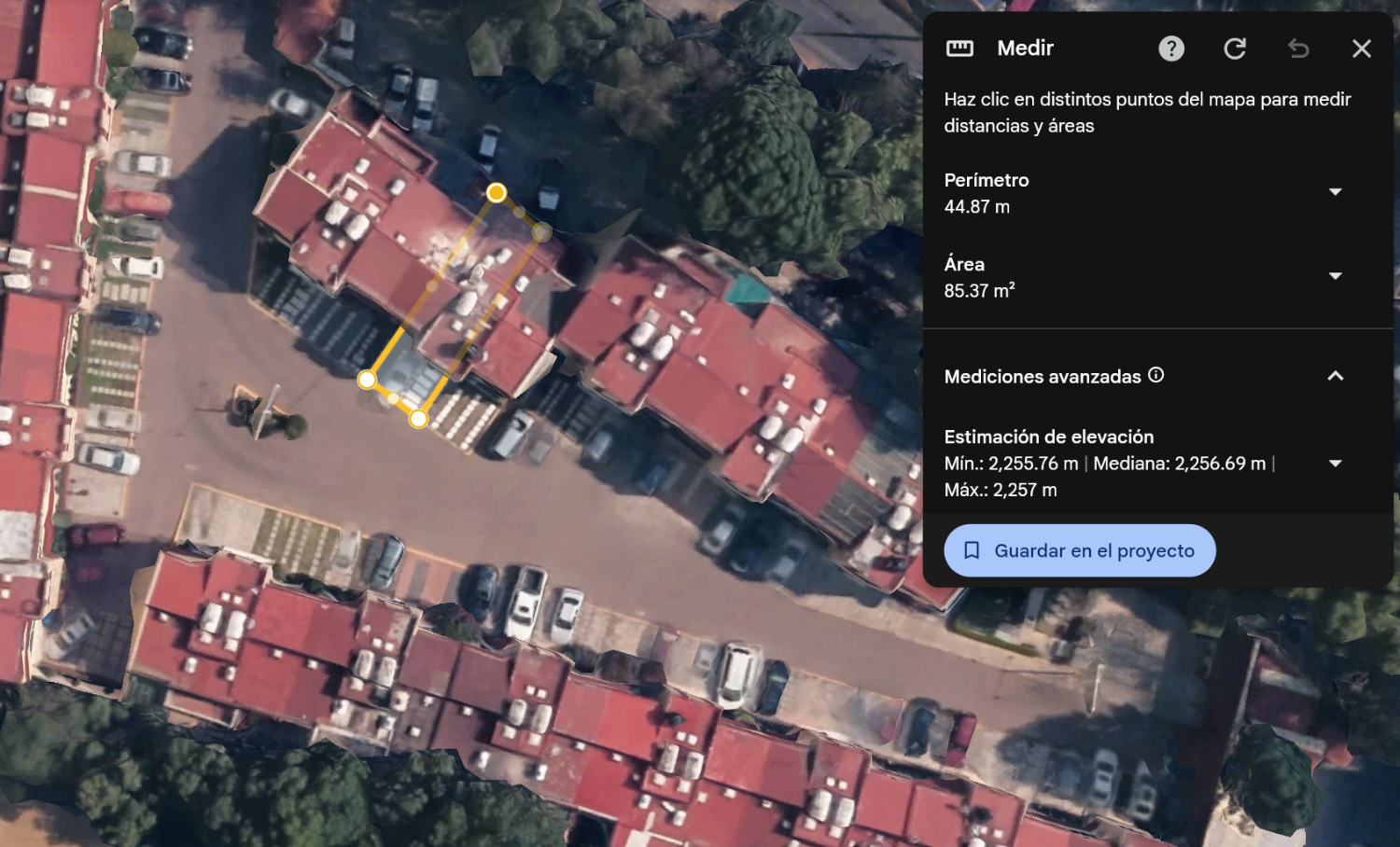Image resolution: width=1400 pixels, height=847 pixels.
Task: Click the Medir panel title
Action: point(1025,49)
